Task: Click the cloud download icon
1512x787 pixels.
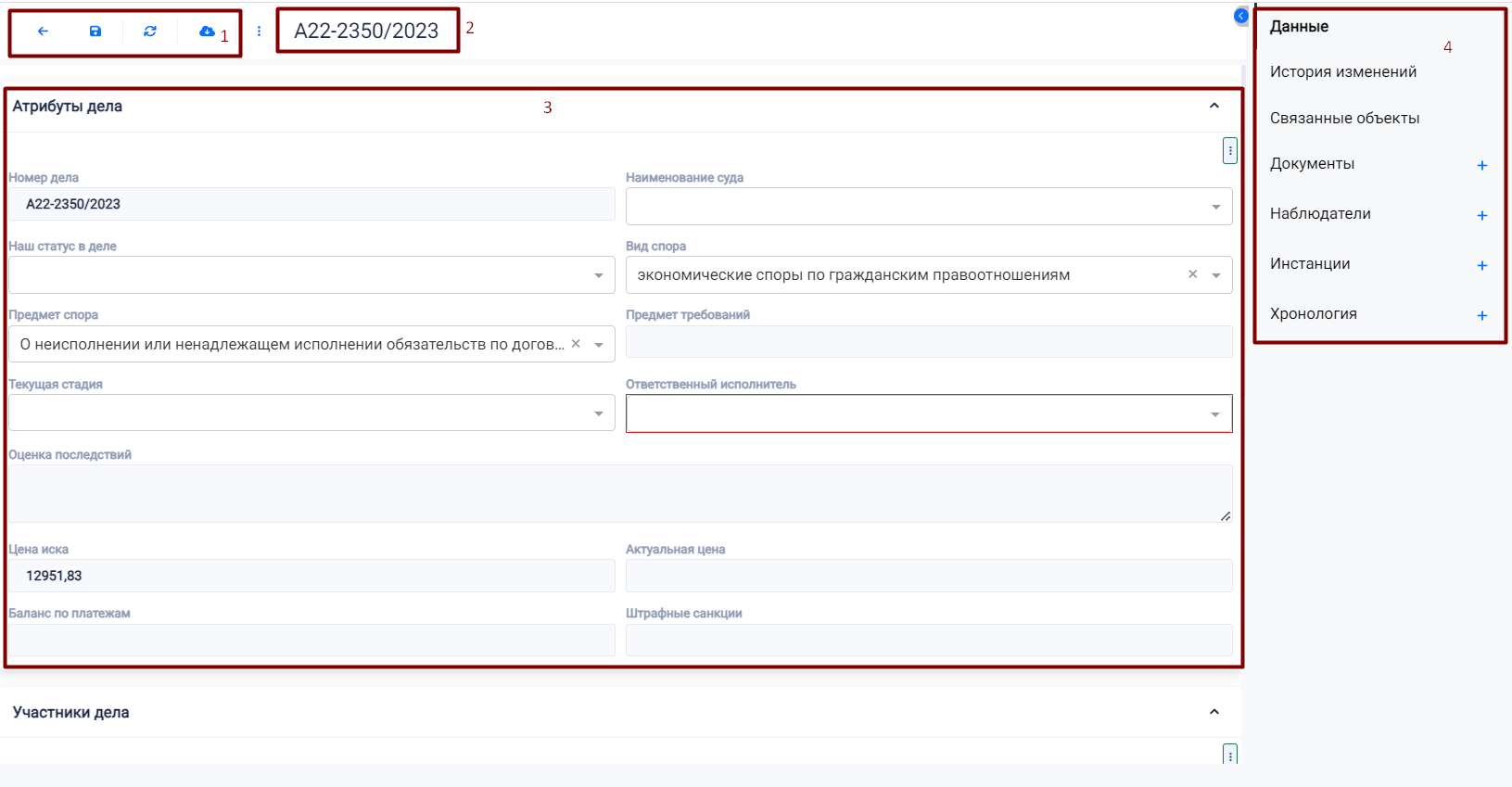Action: [207, 32]
